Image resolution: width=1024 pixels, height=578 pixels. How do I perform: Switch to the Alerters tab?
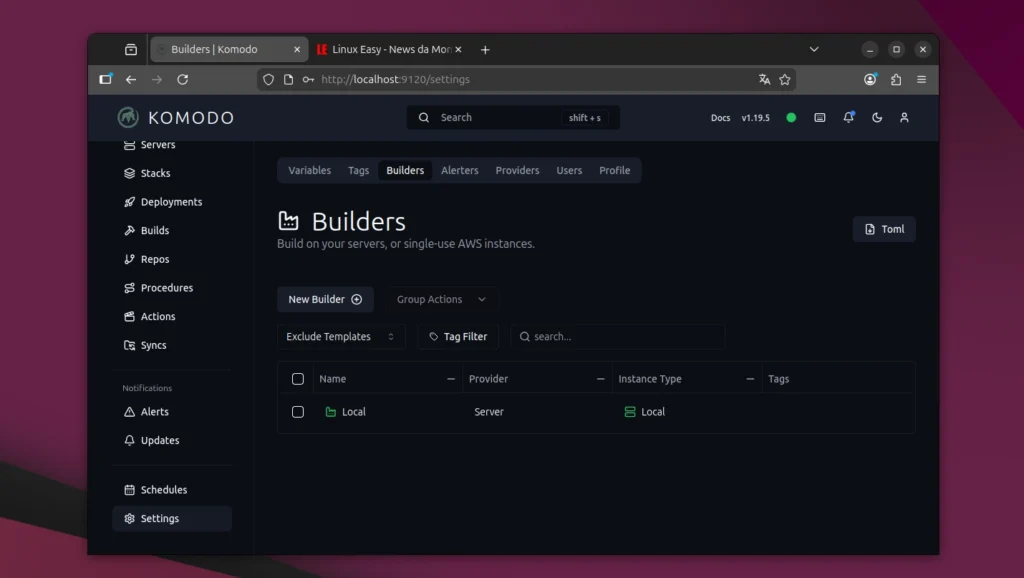(459, 170)
